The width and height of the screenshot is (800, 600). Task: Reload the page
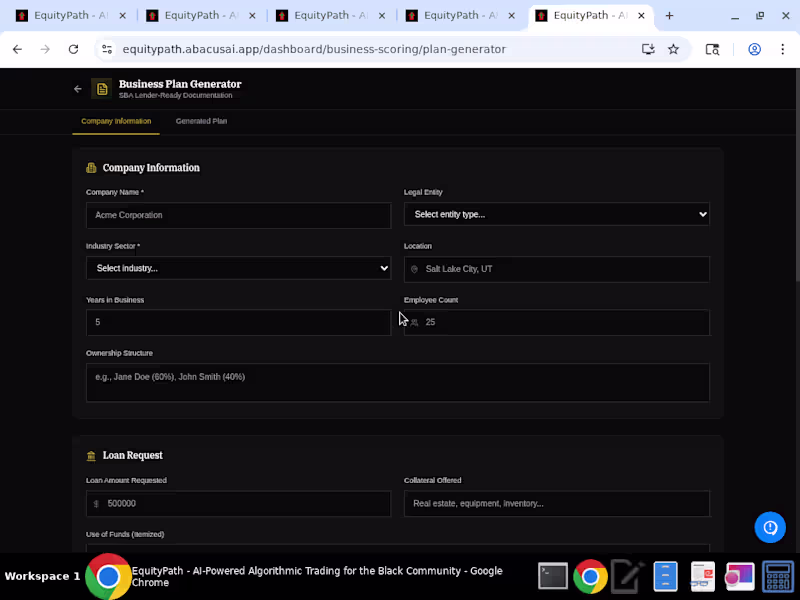(x=73, y=49)
